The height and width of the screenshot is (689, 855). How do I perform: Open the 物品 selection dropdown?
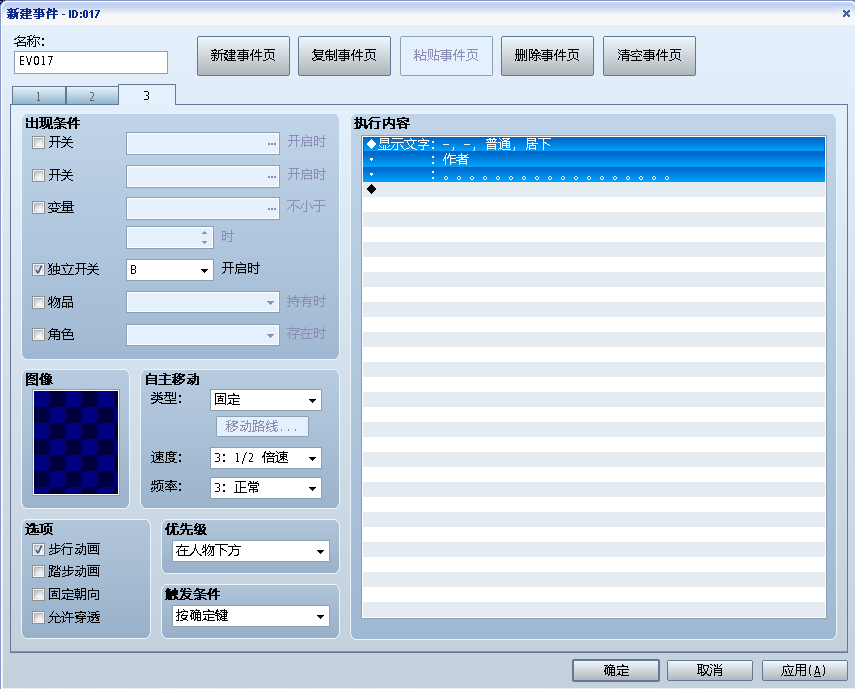(x=203, y=302)
